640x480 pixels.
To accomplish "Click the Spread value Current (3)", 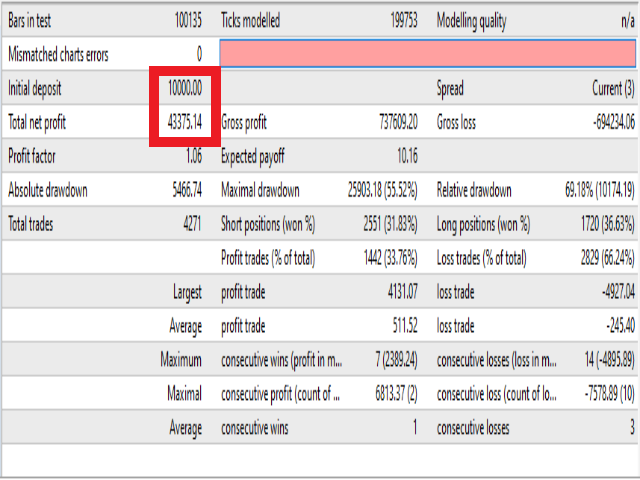I will [x=613, y=89].
